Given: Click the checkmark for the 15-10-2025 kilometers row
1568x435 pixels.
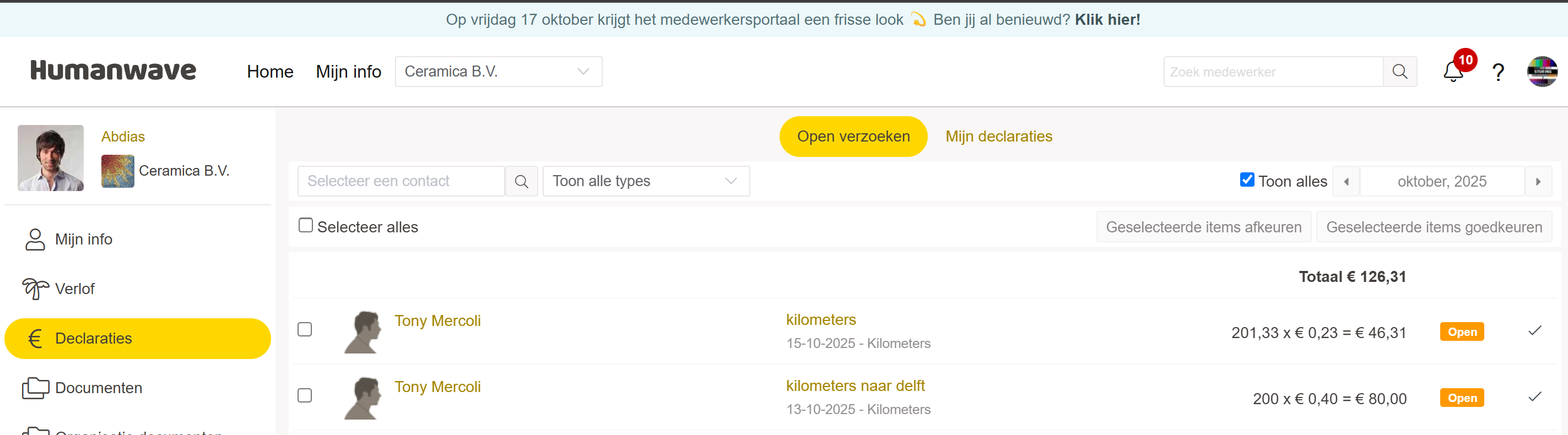Looking at the screenshot, I should click(1534, 330).
